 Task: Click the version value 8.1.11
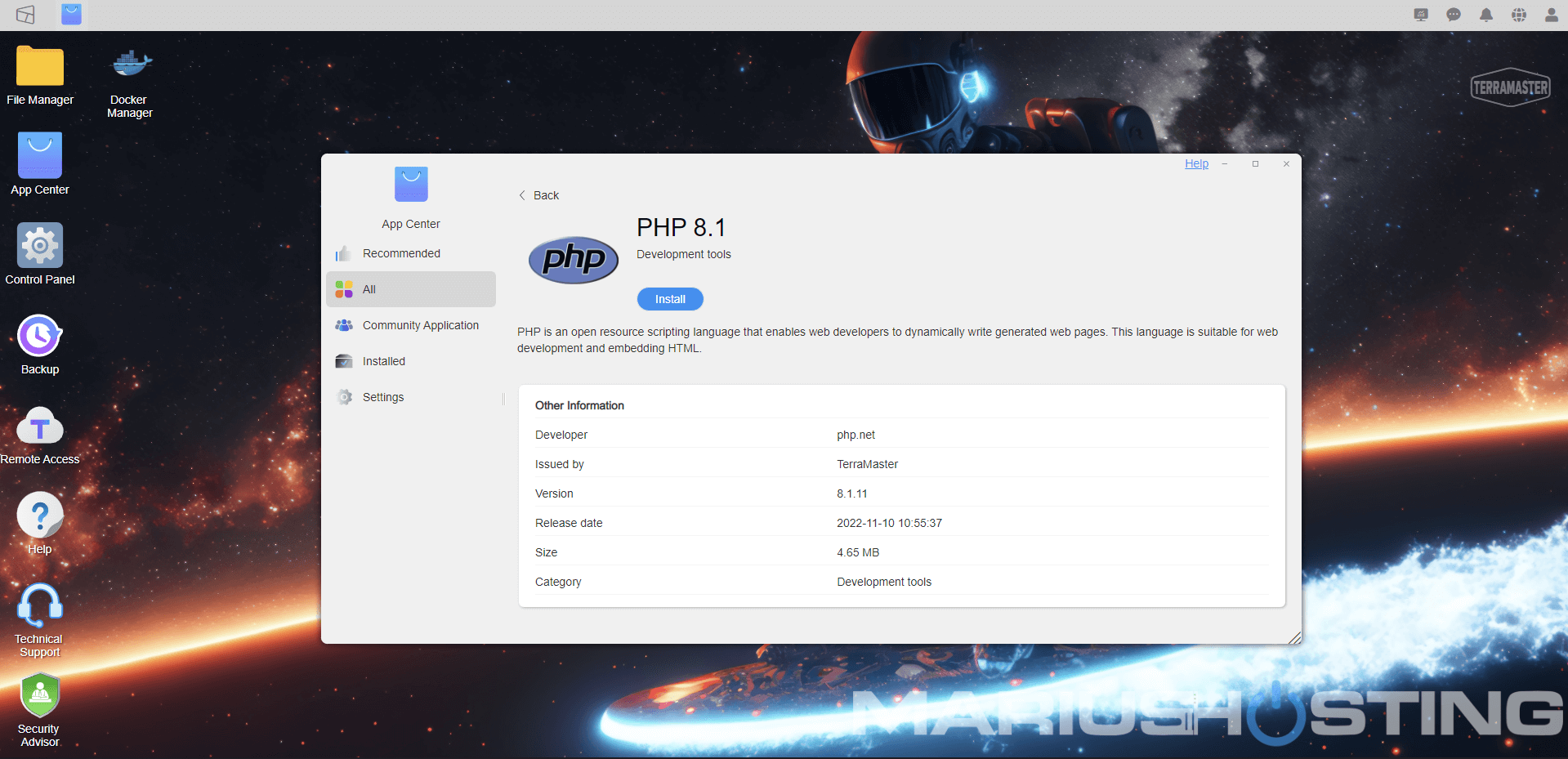(x=852, y=493)
